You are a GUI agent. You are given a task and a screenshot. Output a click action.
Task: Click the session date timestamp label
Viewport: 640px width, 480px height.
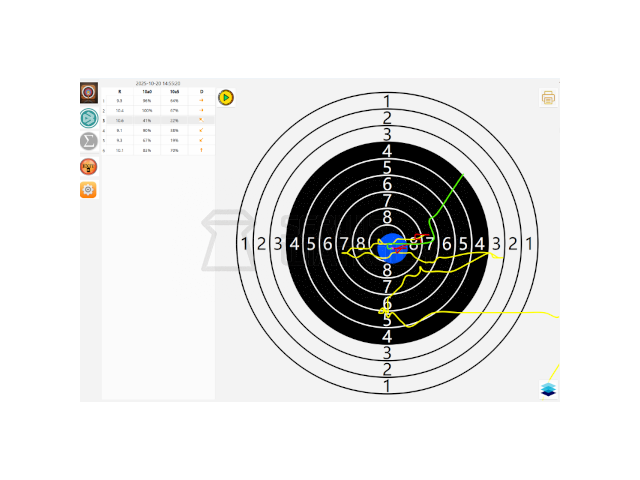click(158, 83)
